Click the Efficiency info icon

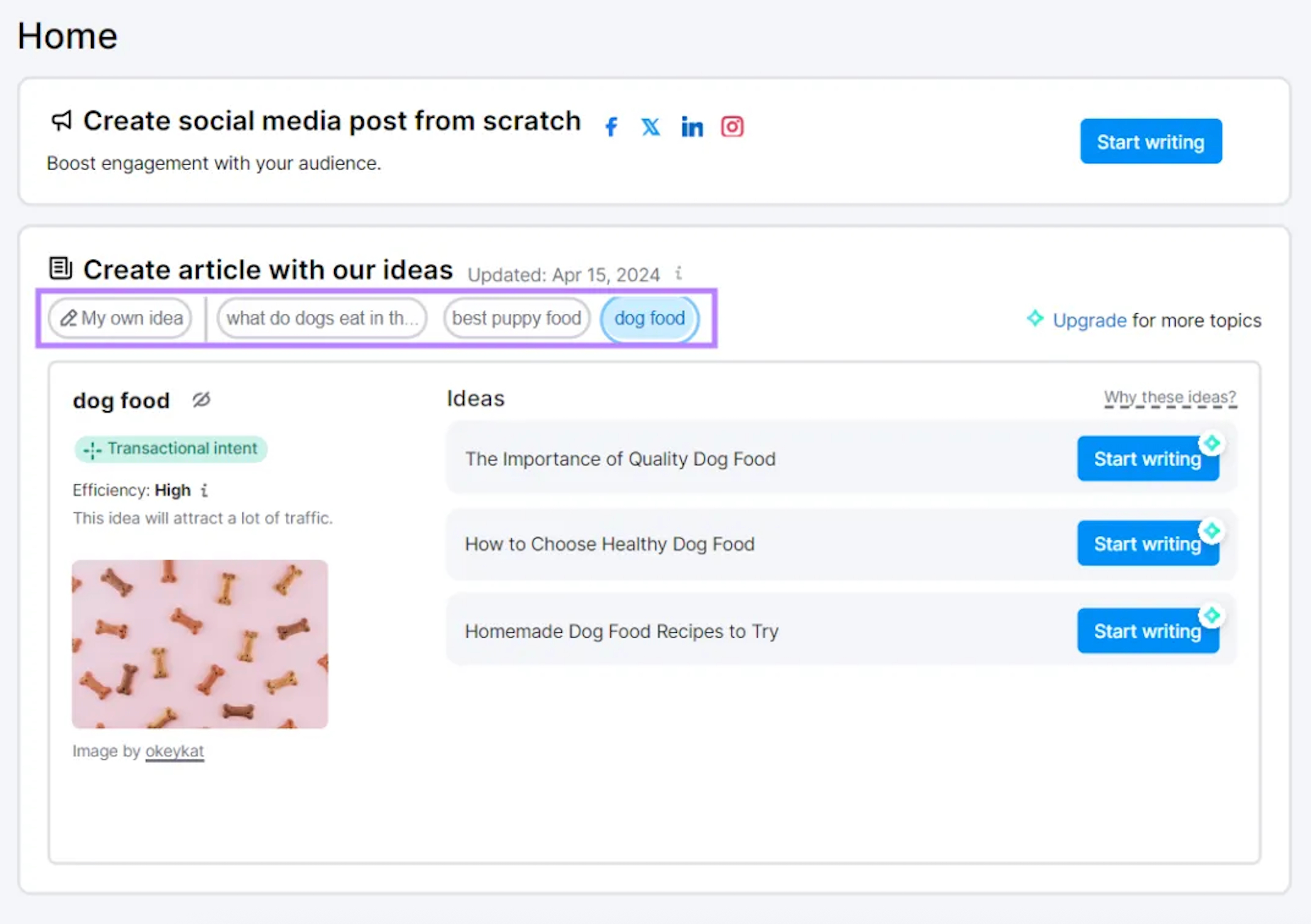[204, 490]
